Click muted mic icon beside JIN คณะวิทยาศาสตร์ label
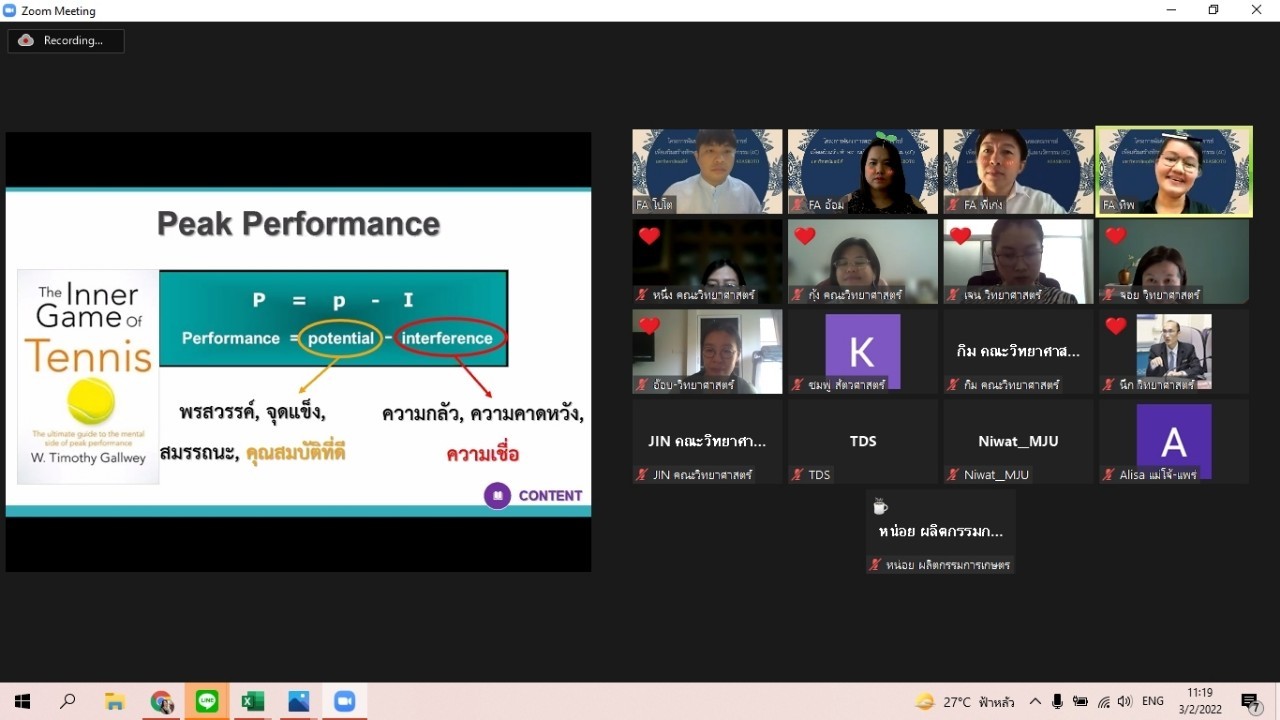 click(x=642, y=475)
